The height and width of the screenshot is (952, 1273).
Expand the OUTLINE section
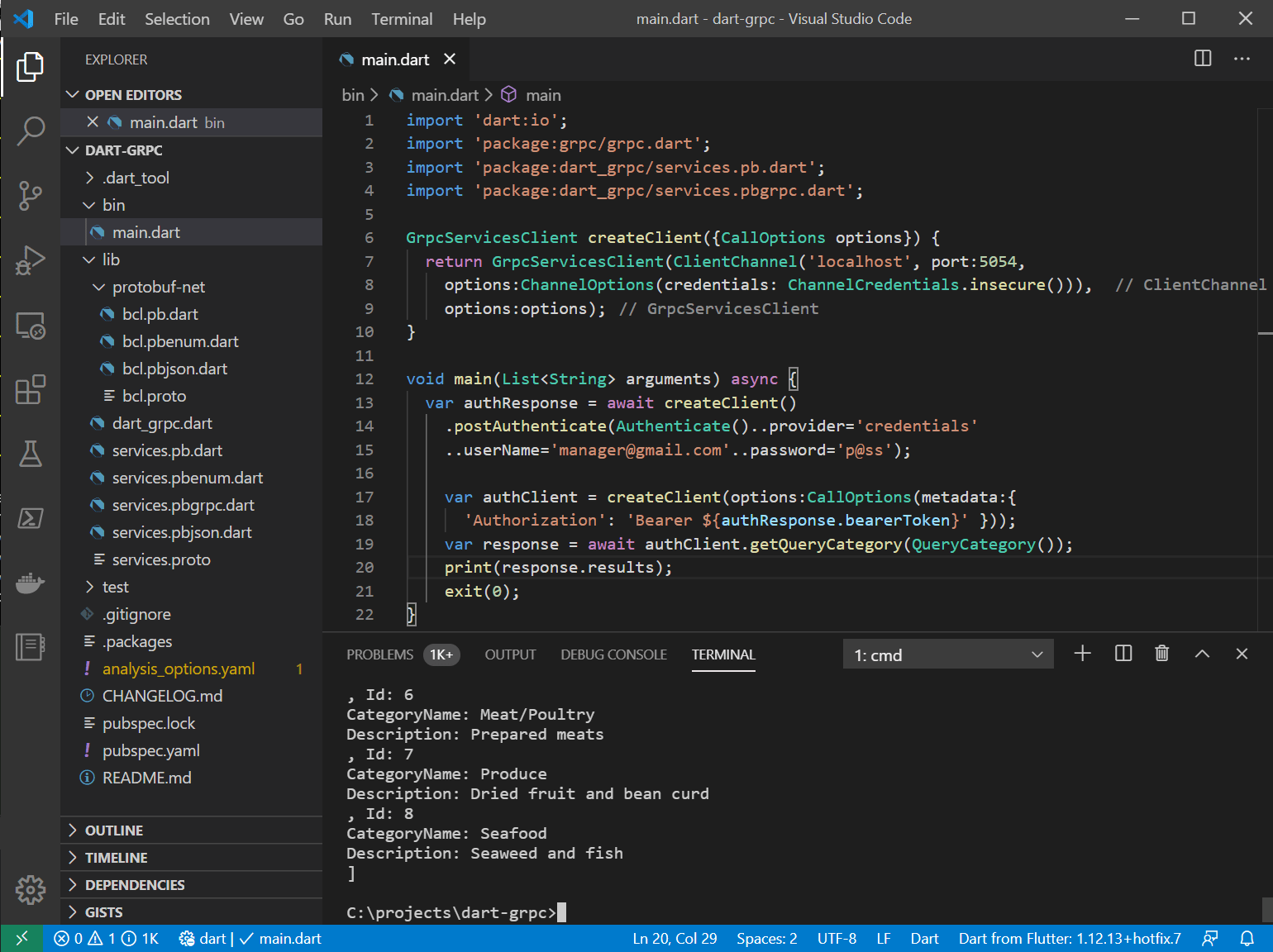click(191, 831)
